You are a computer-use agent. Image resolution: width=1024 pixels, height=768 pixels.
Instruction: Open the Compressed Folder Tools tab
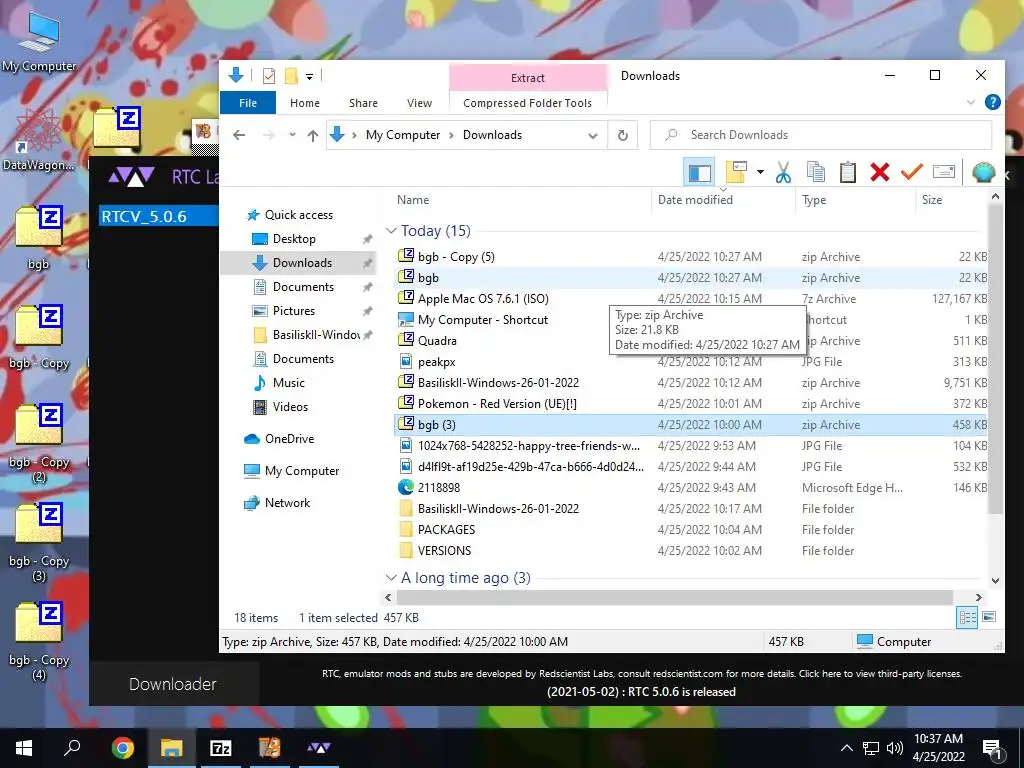[528, 103]
